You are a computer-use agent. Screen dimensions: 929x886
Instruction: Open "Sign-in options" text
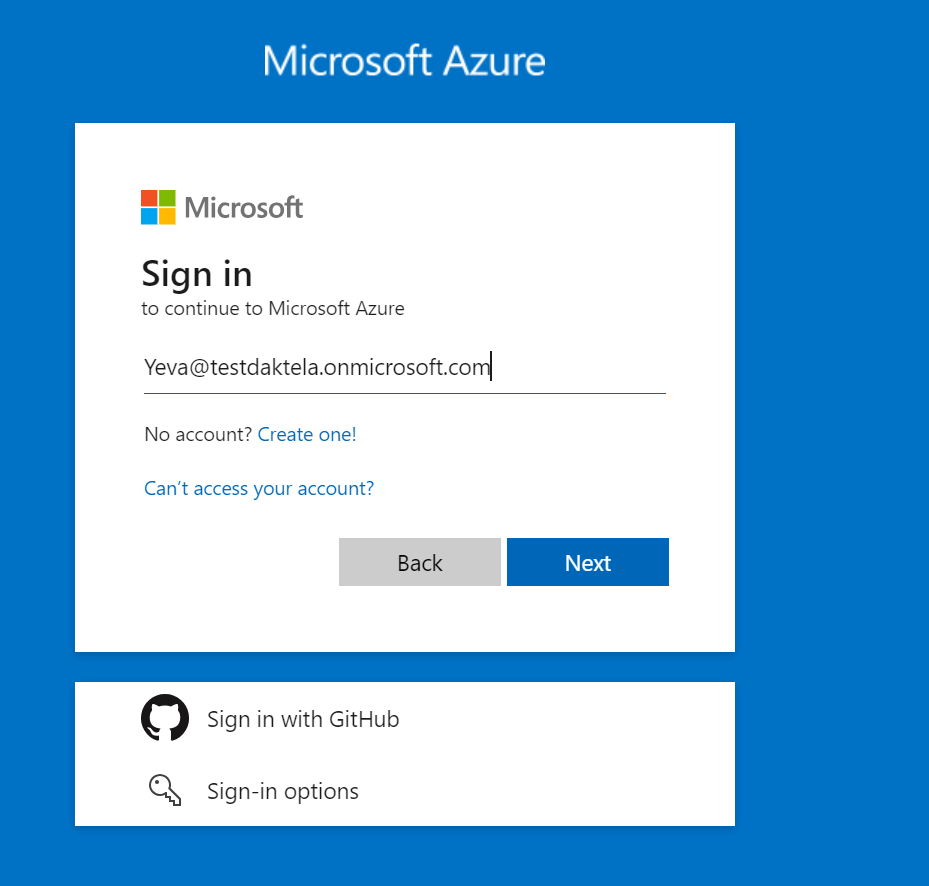pos(283,791)
